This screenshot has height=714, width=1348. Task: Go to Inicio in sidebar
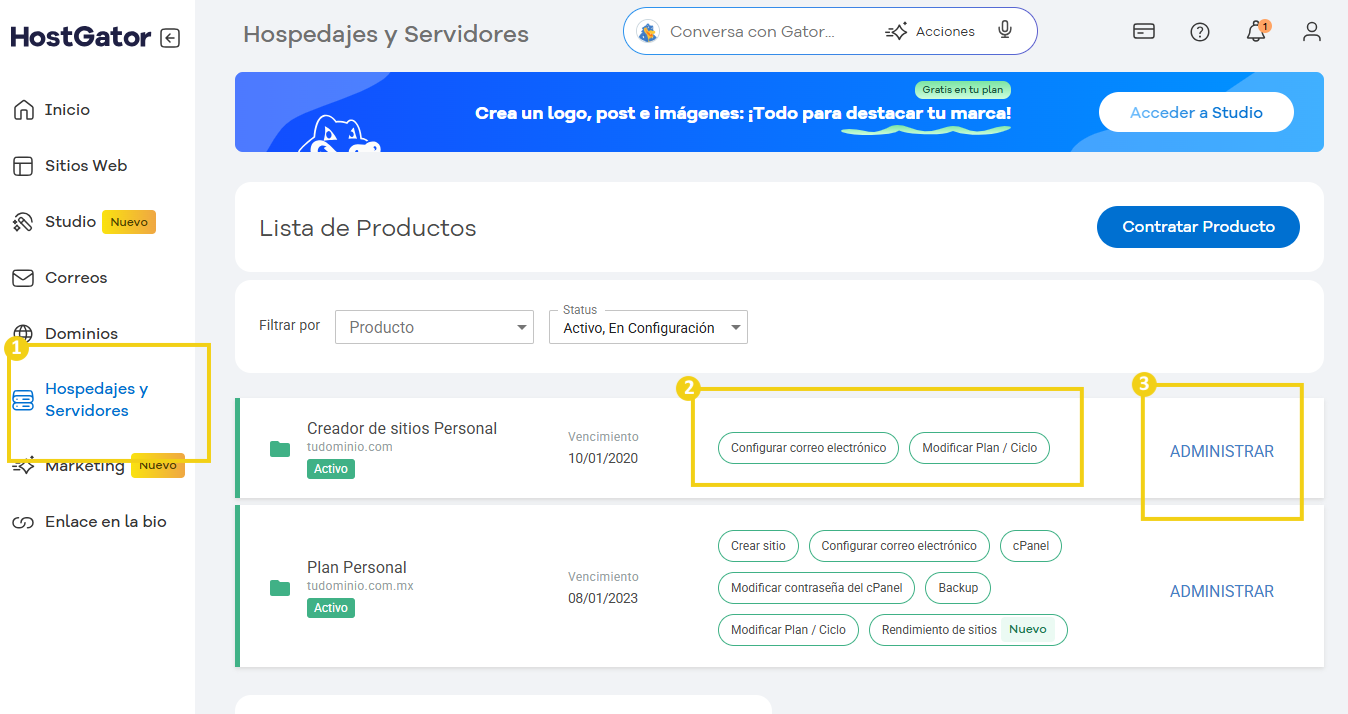(67, 110)
